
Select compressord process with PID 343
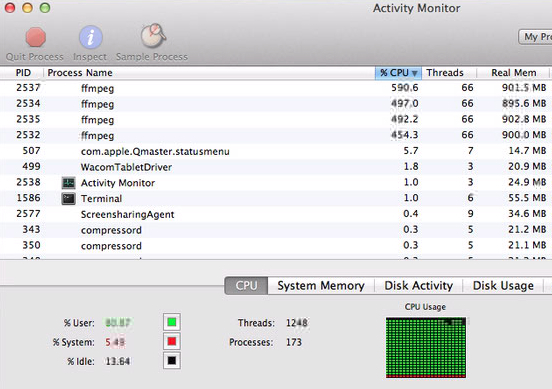[276, 230]
